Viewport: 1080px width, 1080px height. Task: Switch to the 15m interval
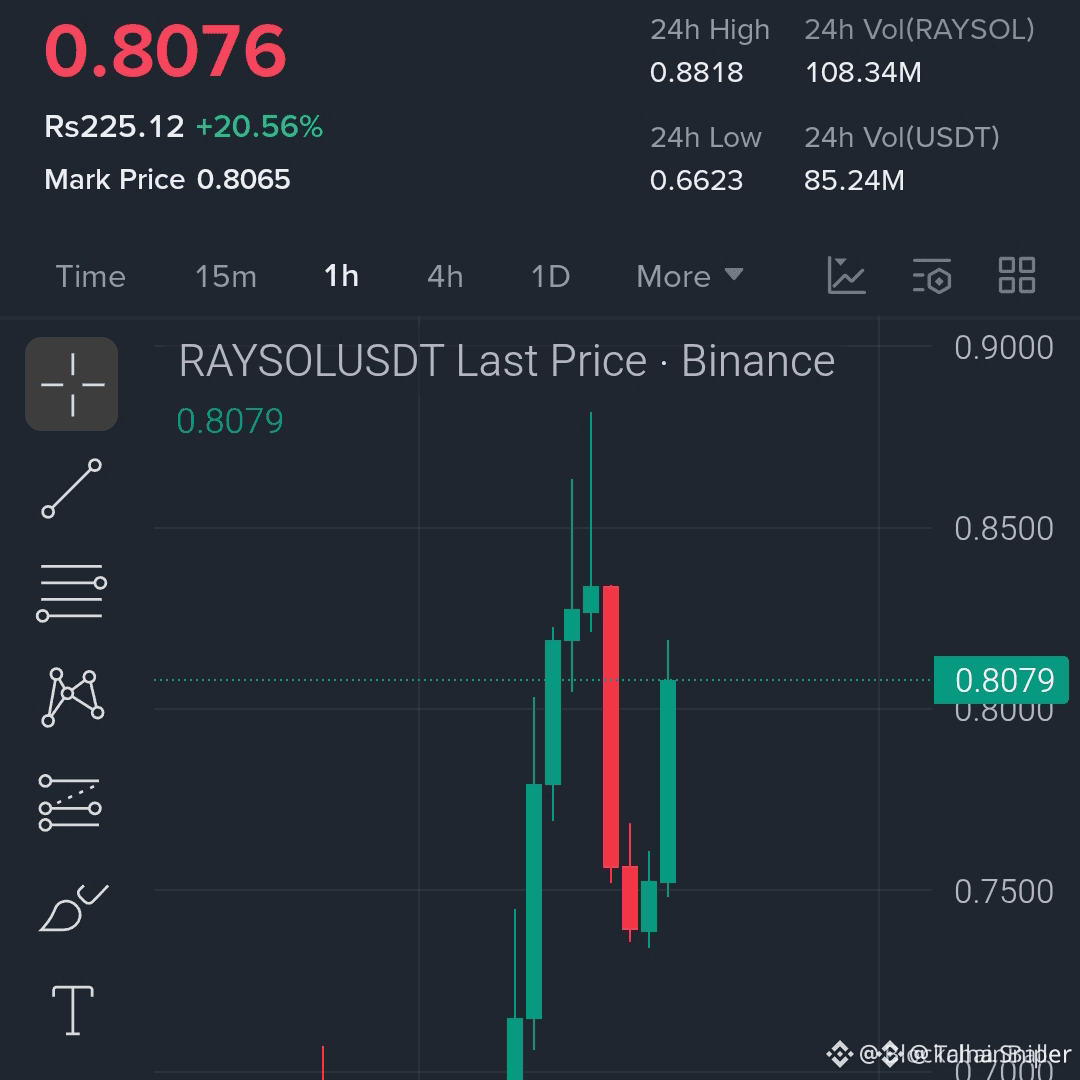click(x=226, y=276)
